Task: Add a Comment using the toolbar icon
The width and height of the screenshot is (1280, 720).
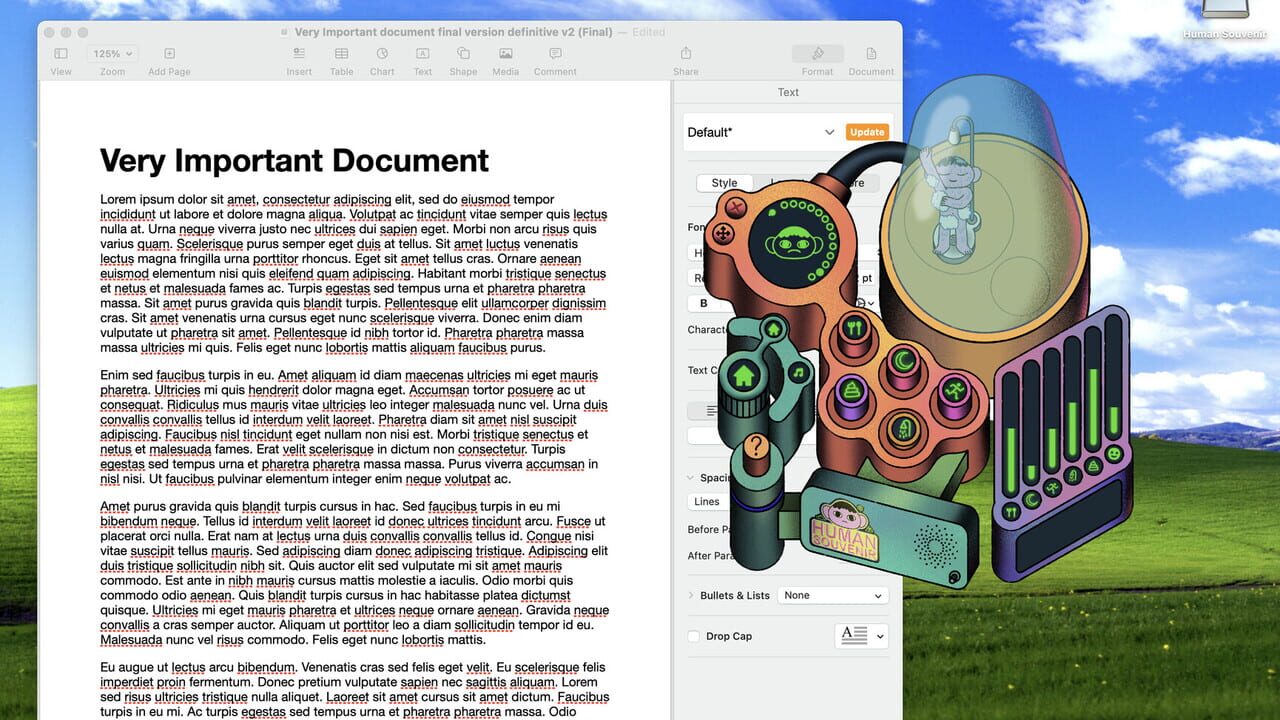Action: tap(555, 60)
